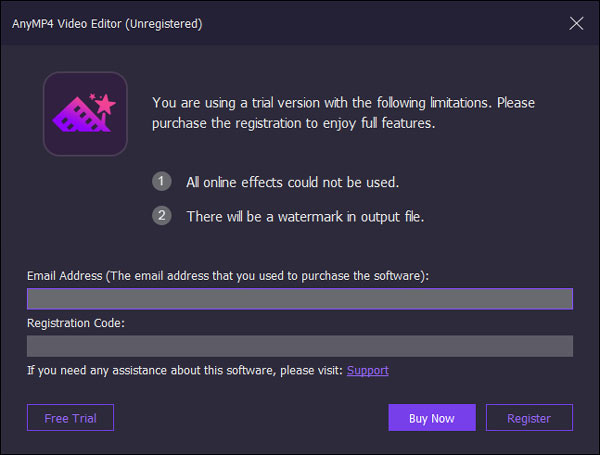Click the 'If you need any assistance' text
600x455 pixels.
(x=184, y=370)
